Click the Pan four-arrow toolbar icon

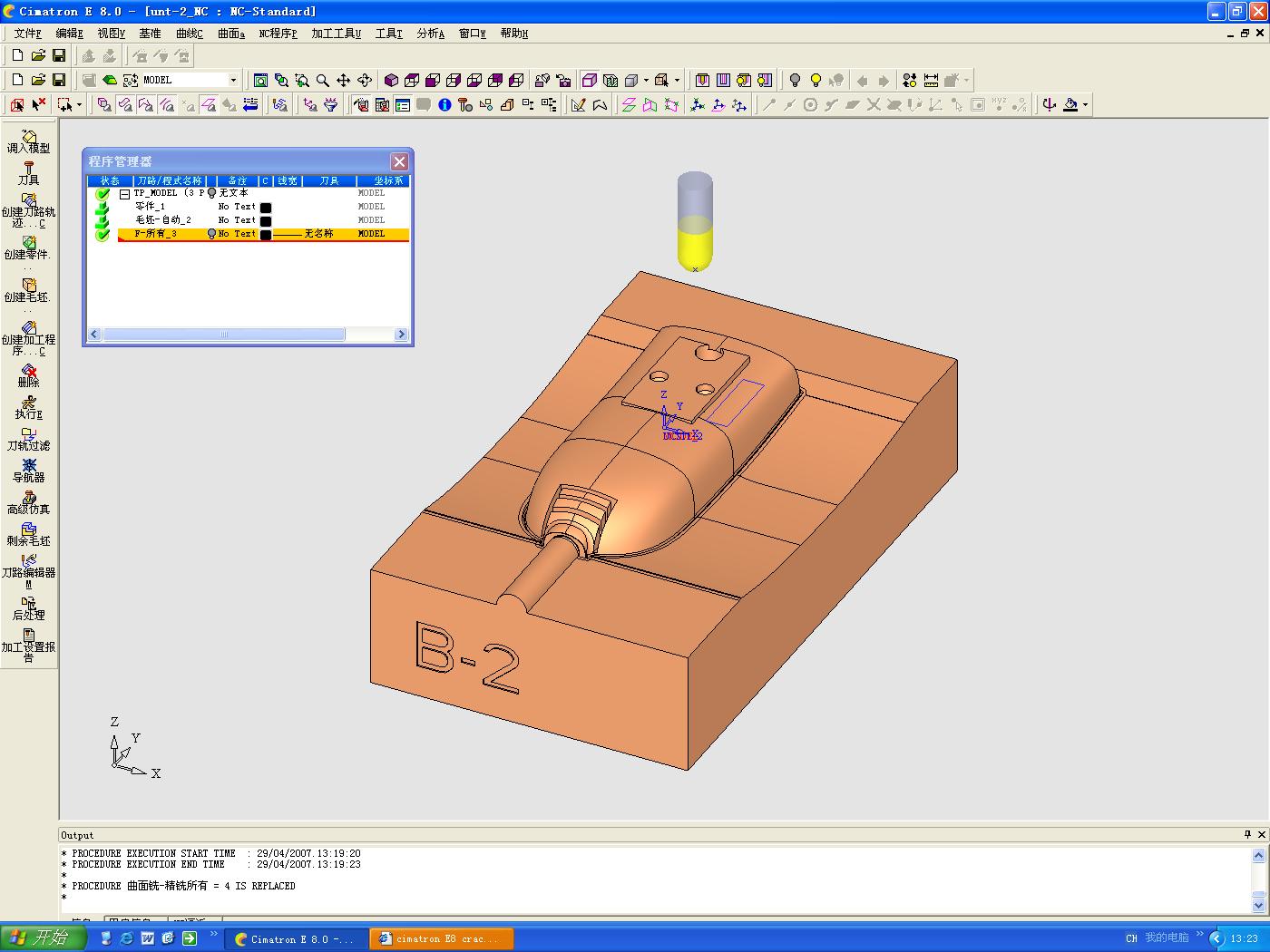344,80
